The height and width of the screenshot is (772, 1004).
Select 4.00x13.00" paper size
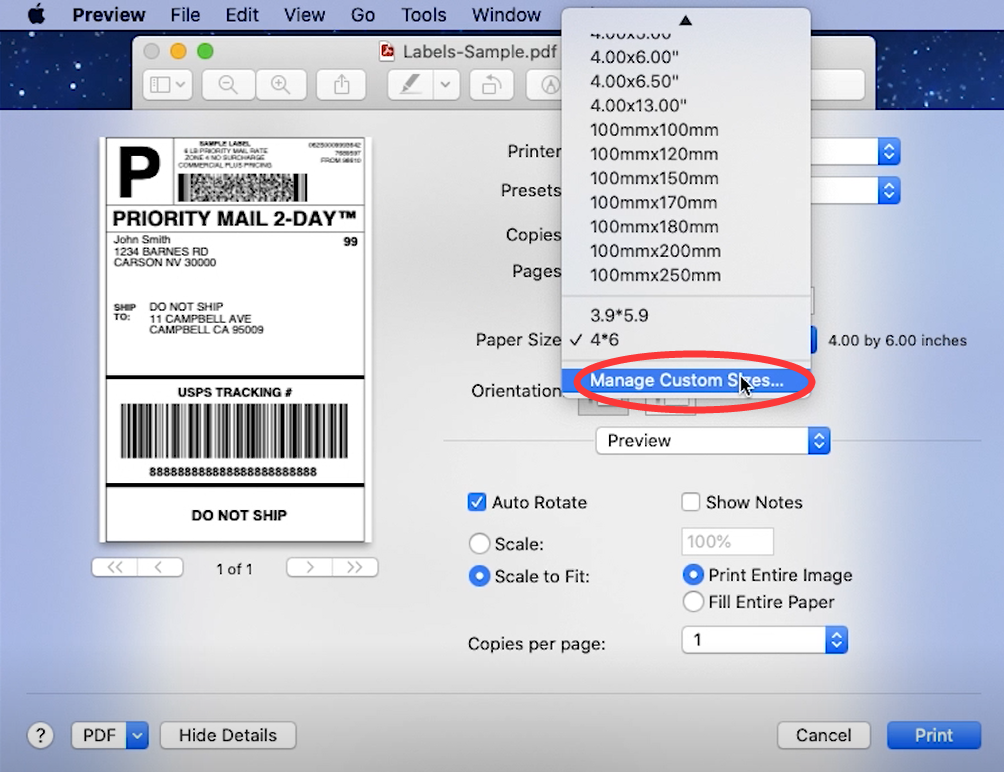click(638, 106)
